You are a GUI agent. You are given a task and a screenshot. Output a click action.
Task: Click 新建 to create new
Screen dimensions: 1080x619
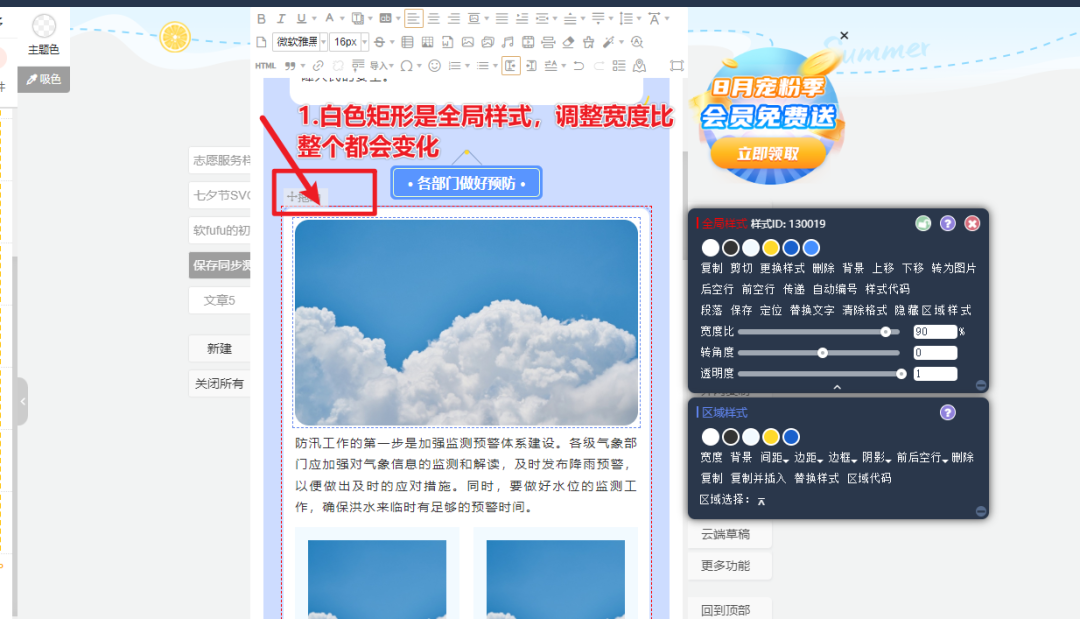[x=219, y=348]
